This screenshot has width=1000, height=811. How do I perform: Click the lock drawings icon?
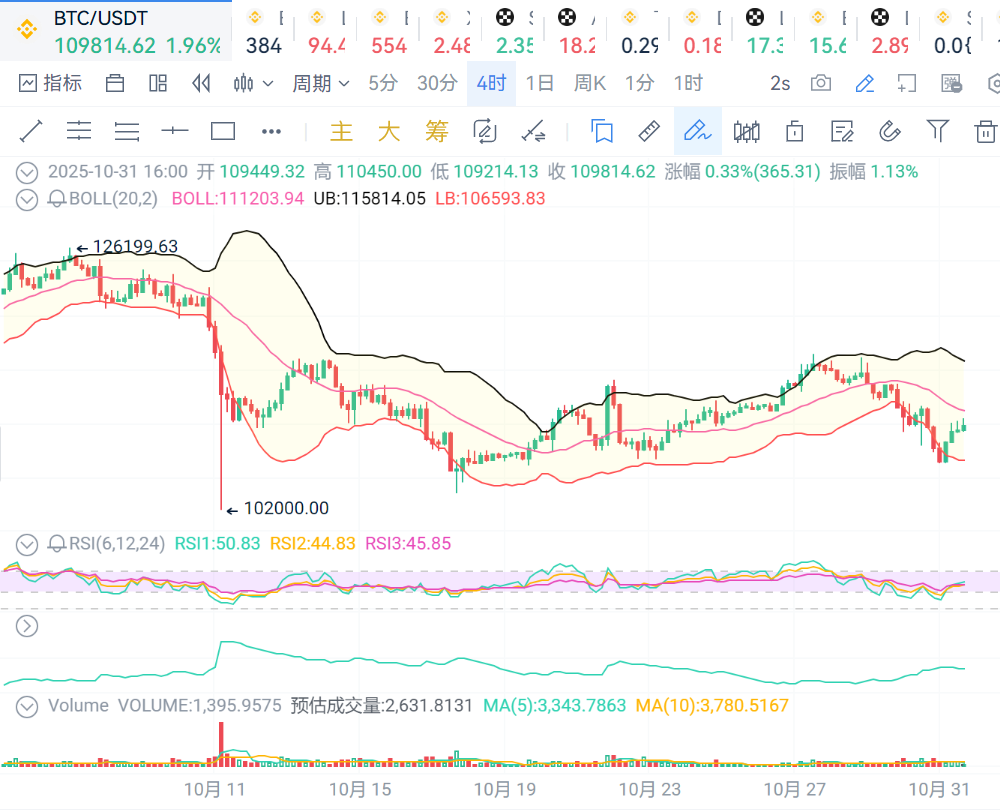(x=795, y=131)
